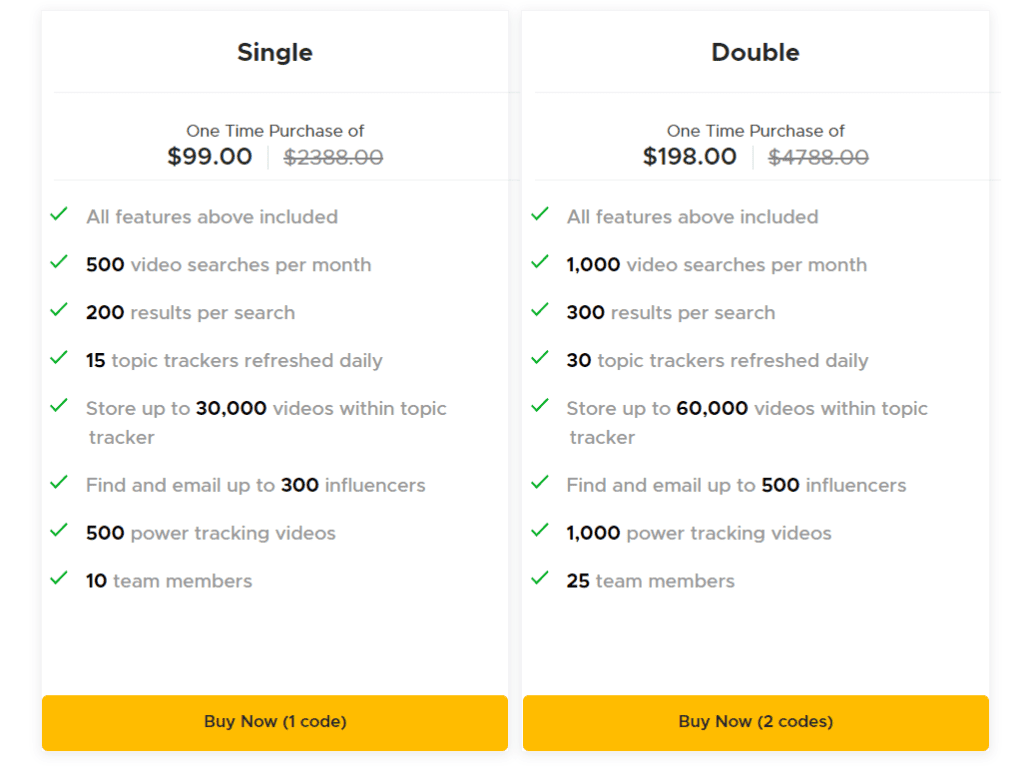Viewport: 1024px width, 773px height.
Task: Click the crossed-out $2388.00 price
Action: pyautogui.click(x=332, y=156)
